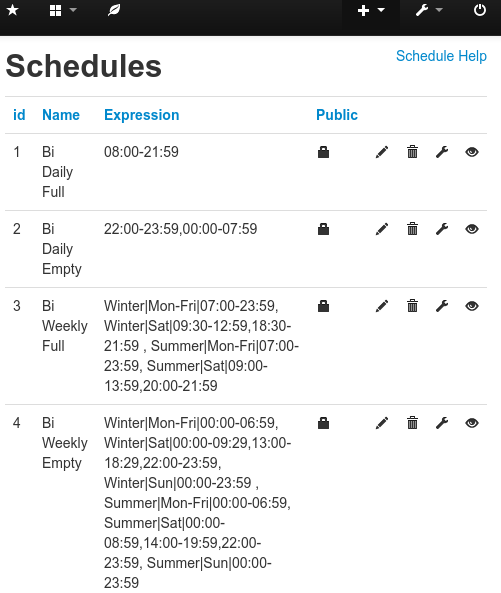Delete the Bi Weekly Empty schedule
Screen dimensions: 501x593
tap(412, 423)
